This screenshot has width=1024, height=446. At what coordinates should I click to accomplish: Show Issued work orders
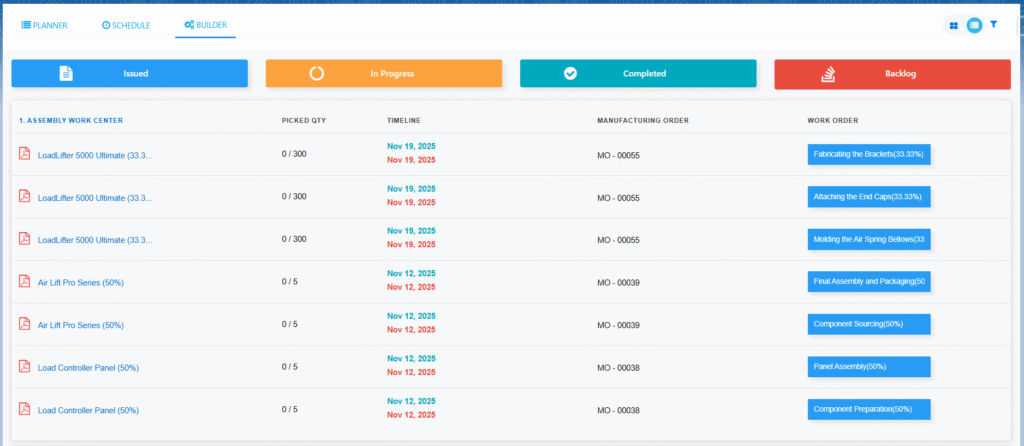tap(130, 73)
